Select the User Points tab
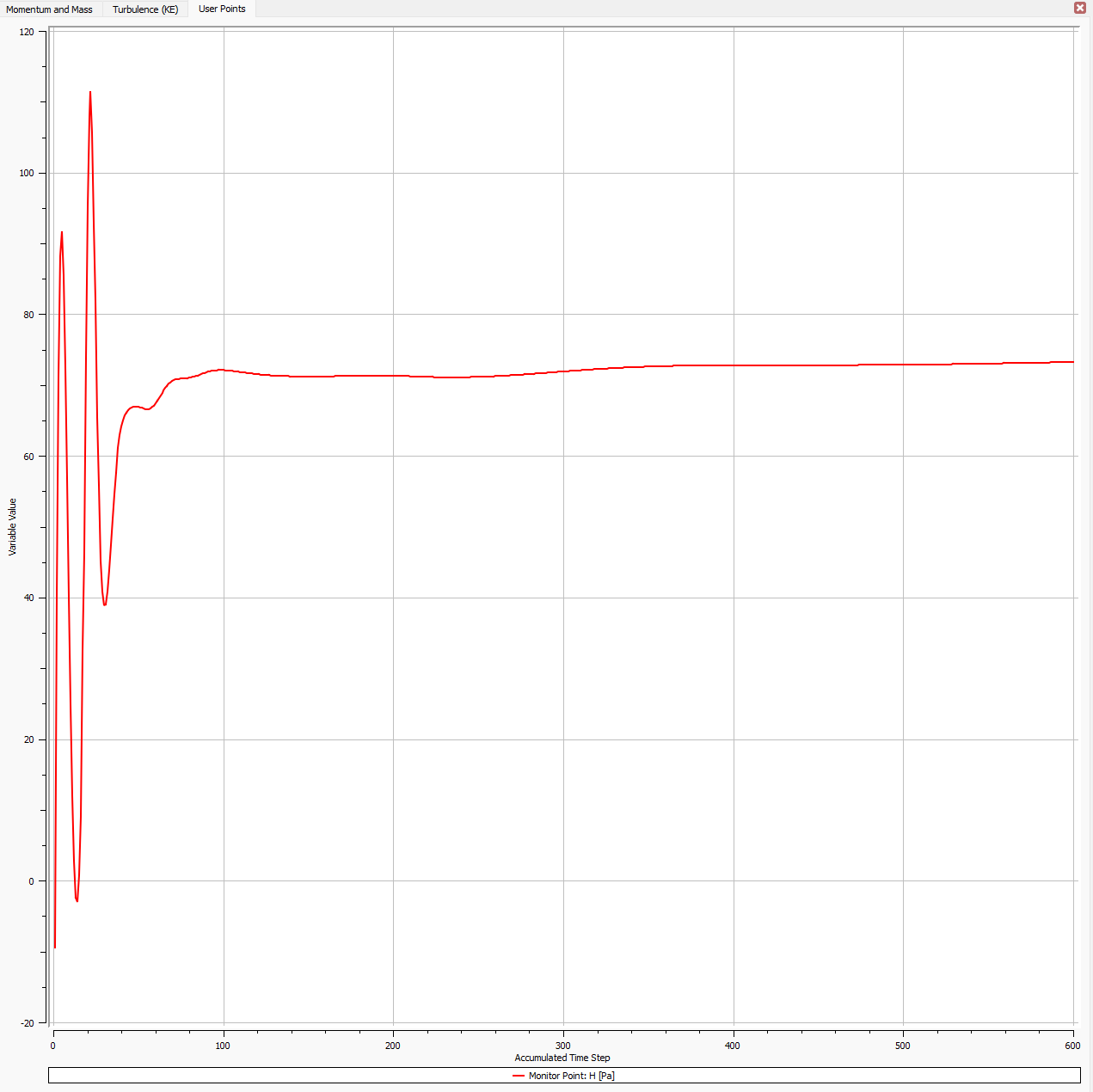1093x1092 pixels. (x=222, y=9)
